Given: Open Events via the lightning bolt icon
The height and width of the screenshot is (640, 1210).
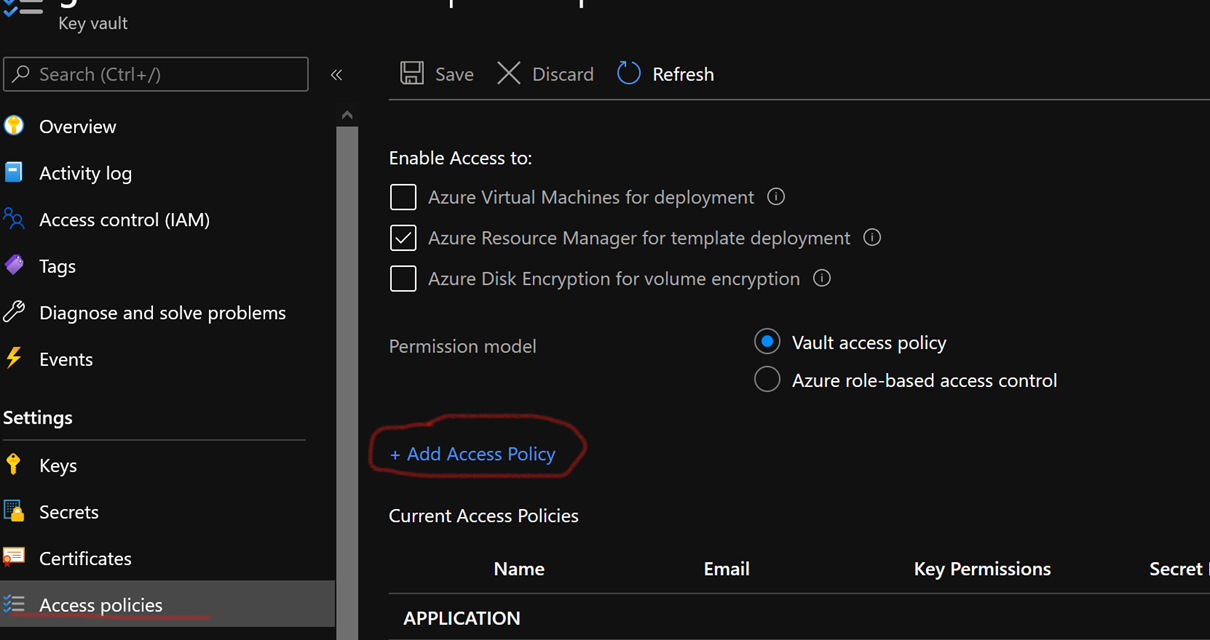Looking at the screenshot, I should point(17,358).
